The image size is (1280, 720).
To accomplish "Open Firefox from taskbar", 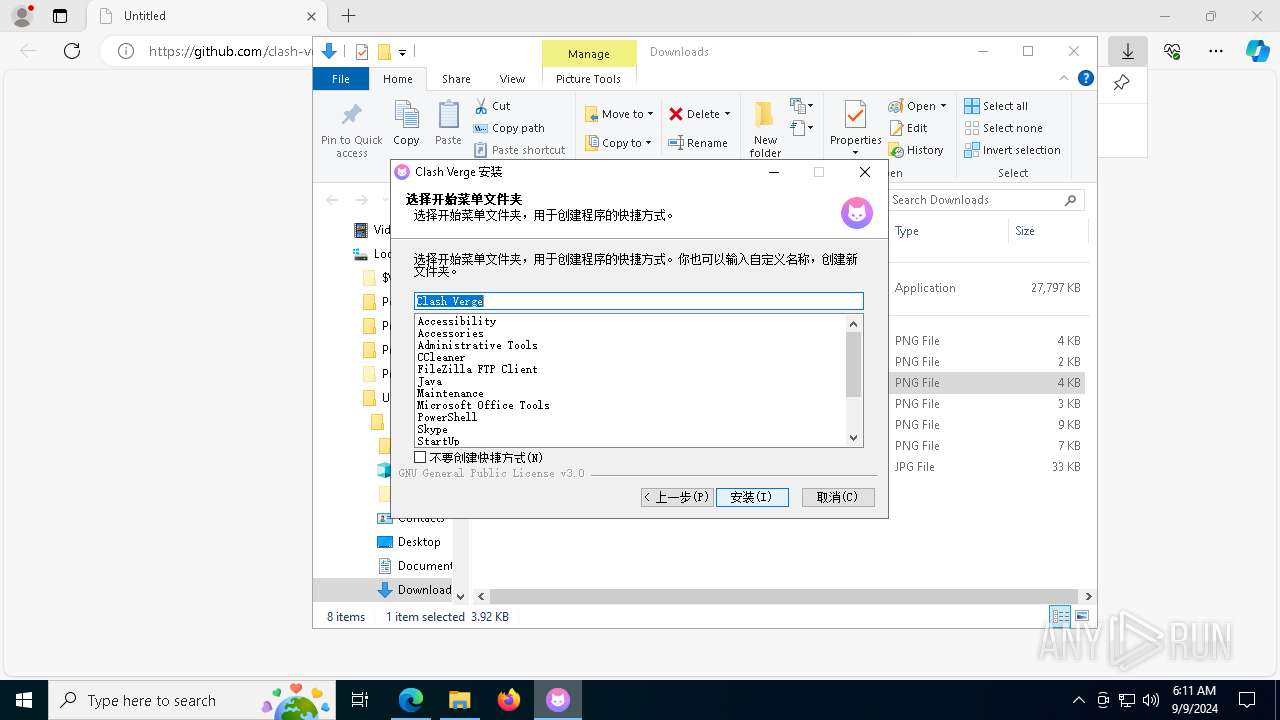I will coord(508,700).
